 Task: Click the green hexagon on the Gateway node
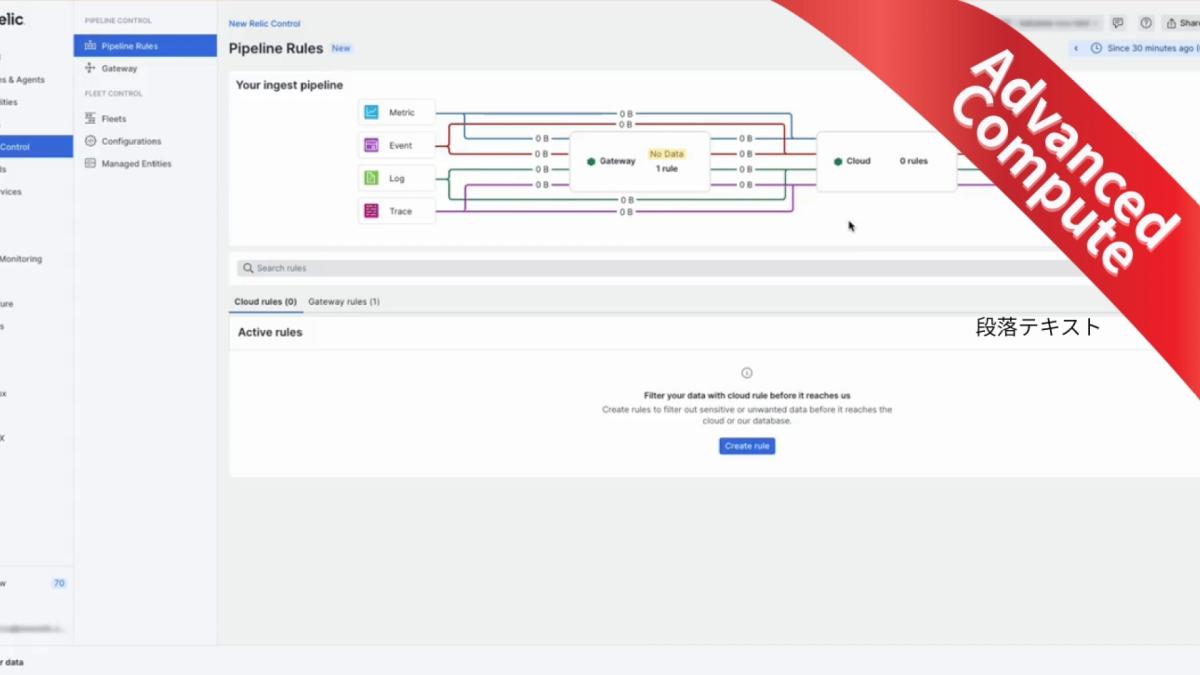(591, 161)
